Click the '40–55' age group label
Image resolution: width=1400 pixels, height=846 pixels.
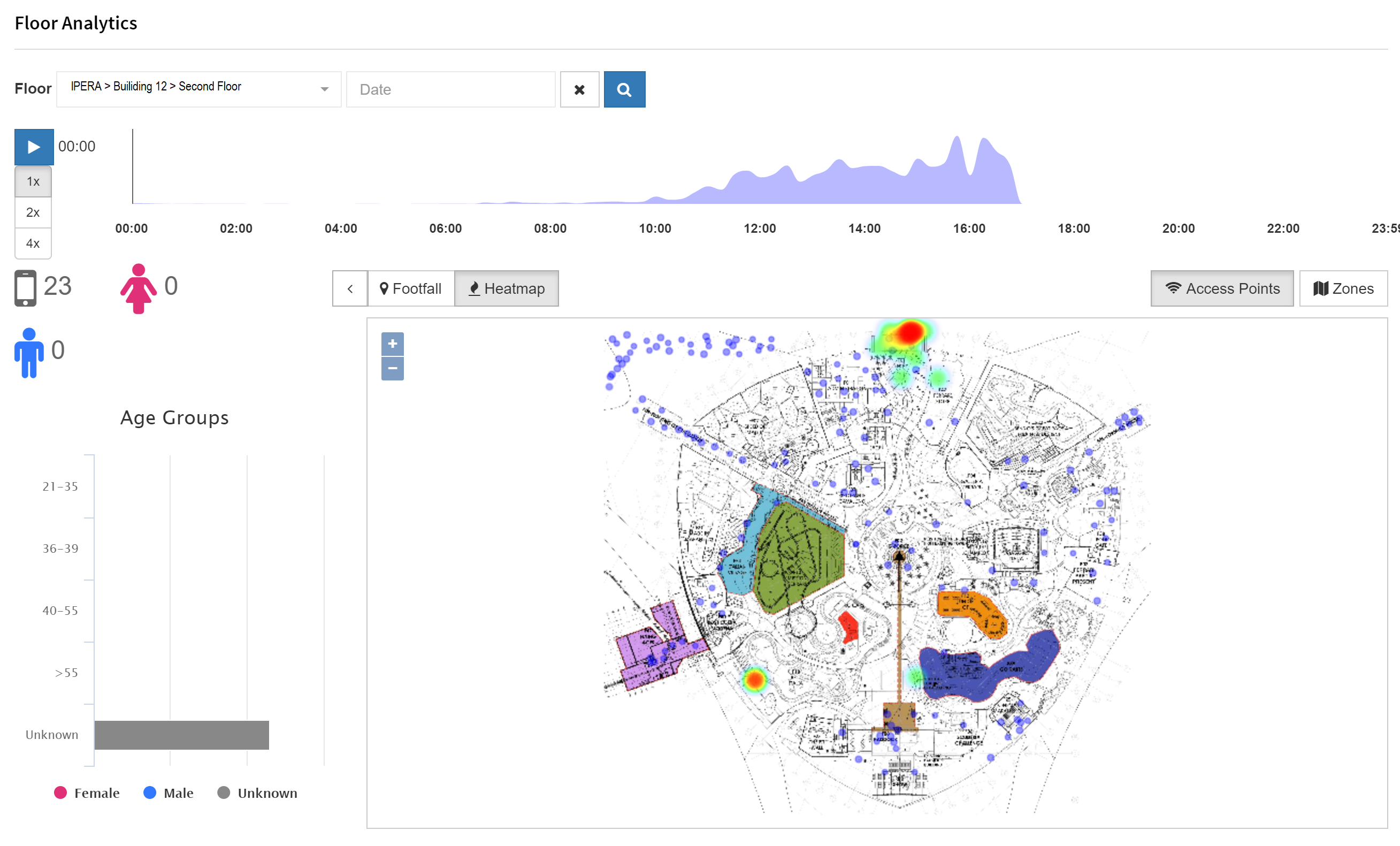coord(60,611)
